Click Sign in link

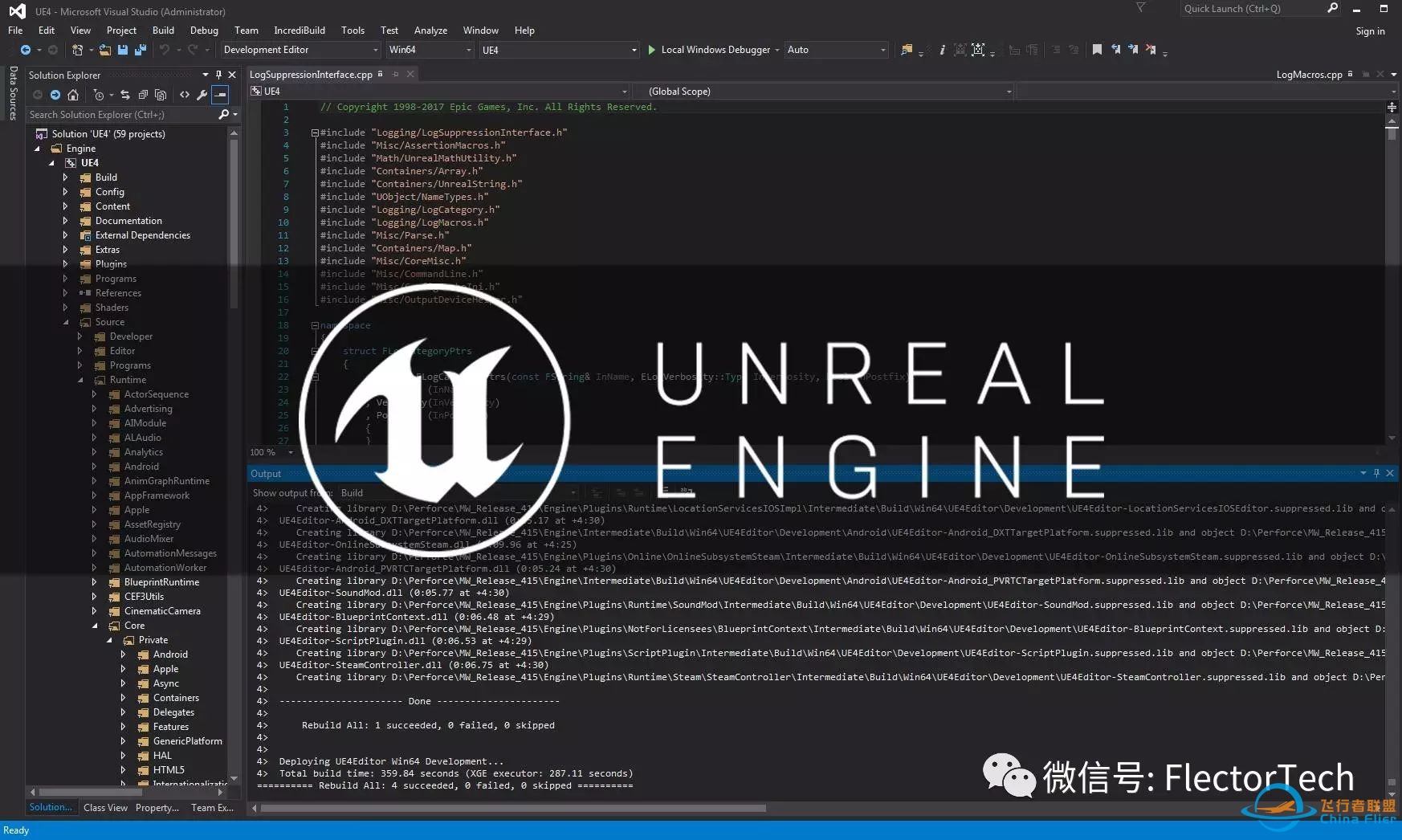[x=1370, y=31]
